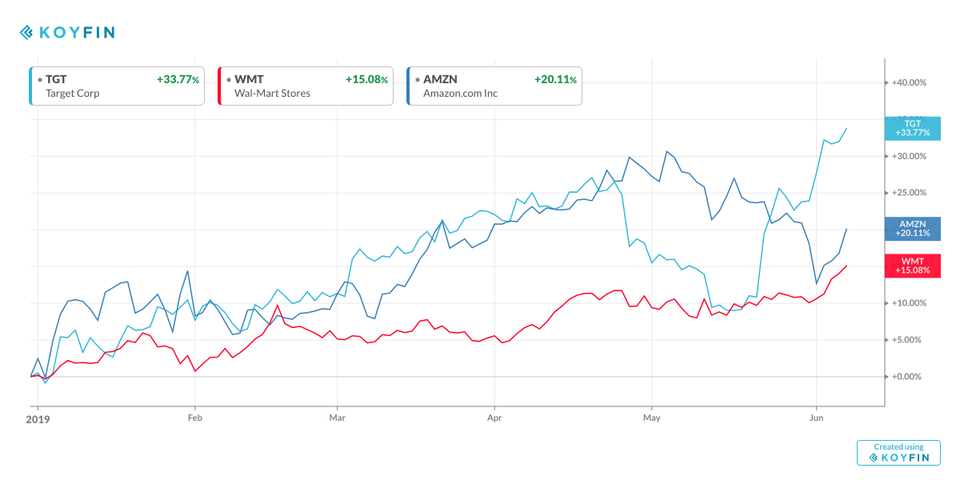Click the TGT +33.77% price axis tag
The image size is (960, 480).
(912, 128)
